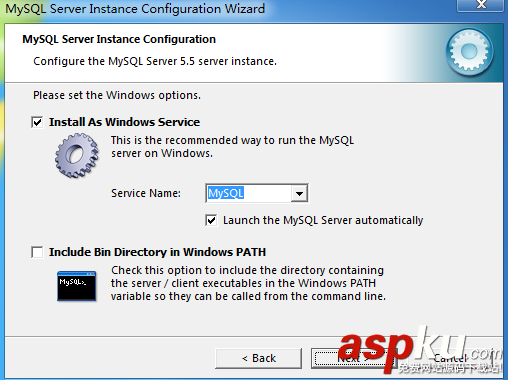Click the MySQL Server Instance Configuration heading

pos(119,39)
